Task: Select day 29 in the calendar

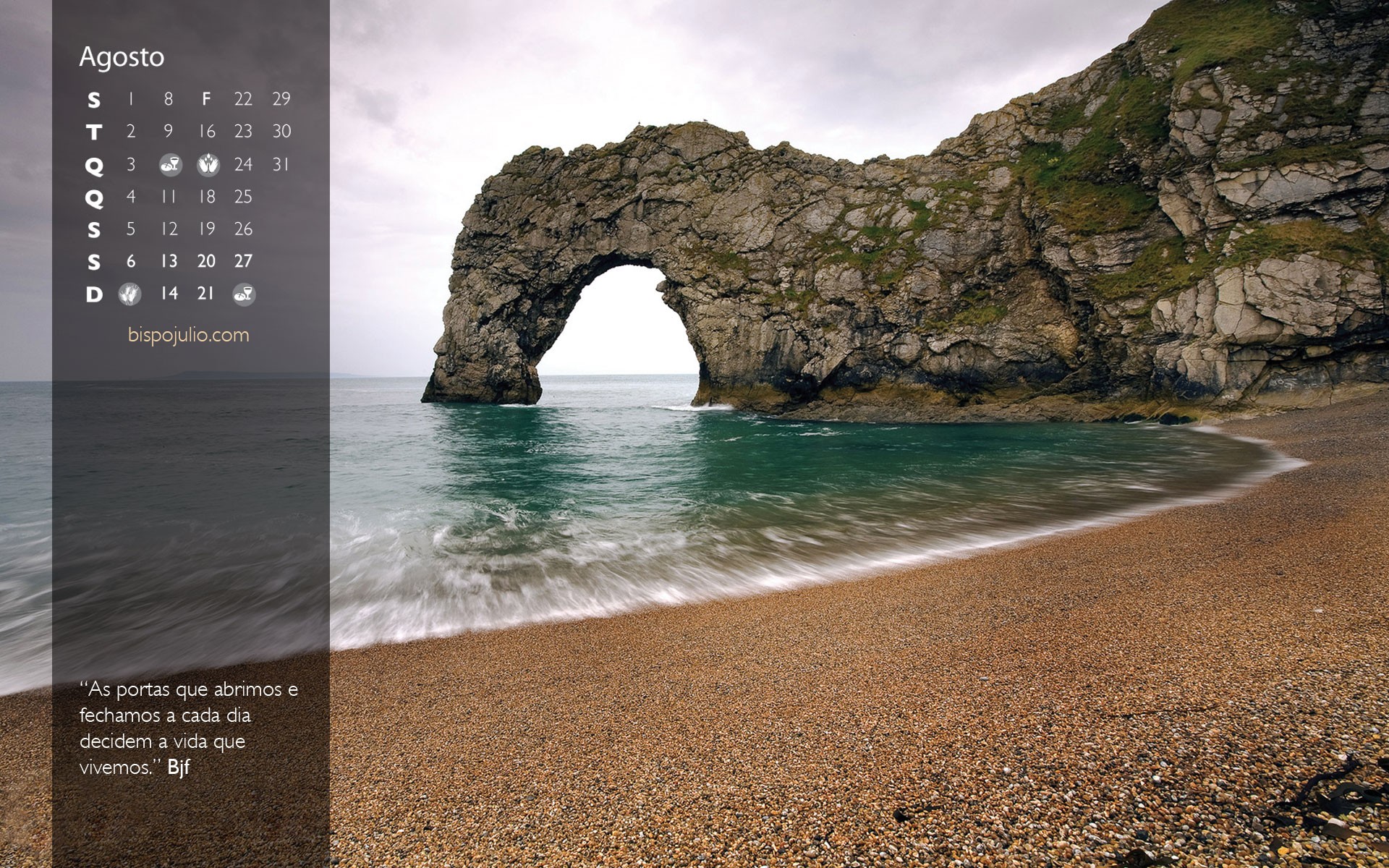Action: pyautogui.click(x=281, y=99)
